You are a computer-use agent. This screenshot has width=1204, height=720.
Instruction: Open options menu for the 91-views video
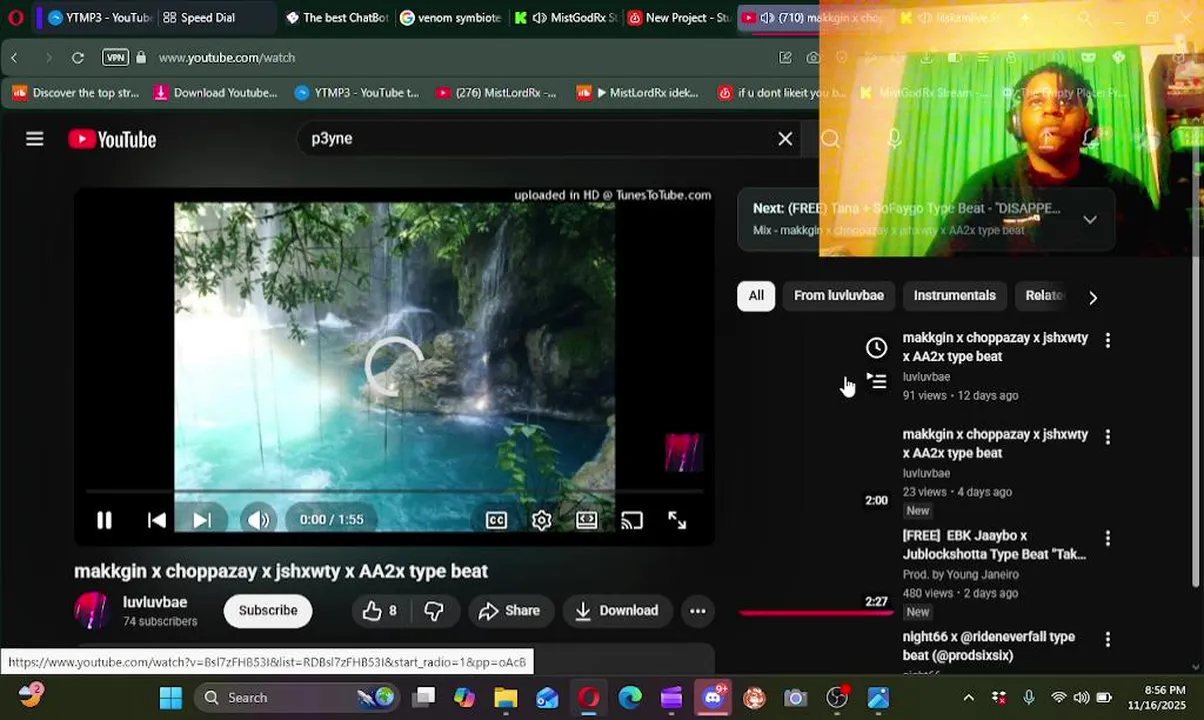(x=1107, y=340)
